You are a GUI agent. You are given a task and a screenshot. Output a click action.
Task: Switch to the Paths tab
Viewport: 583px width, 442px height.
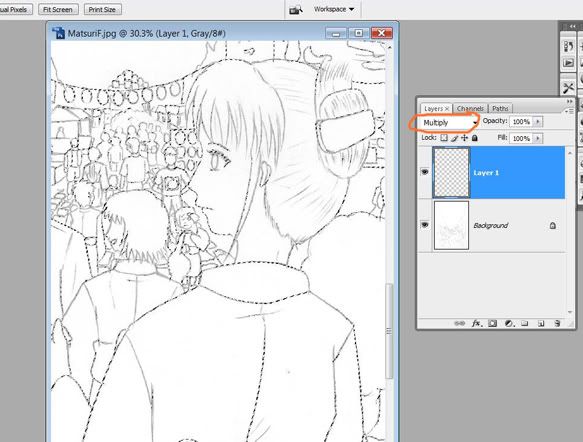tap(500, 109)
